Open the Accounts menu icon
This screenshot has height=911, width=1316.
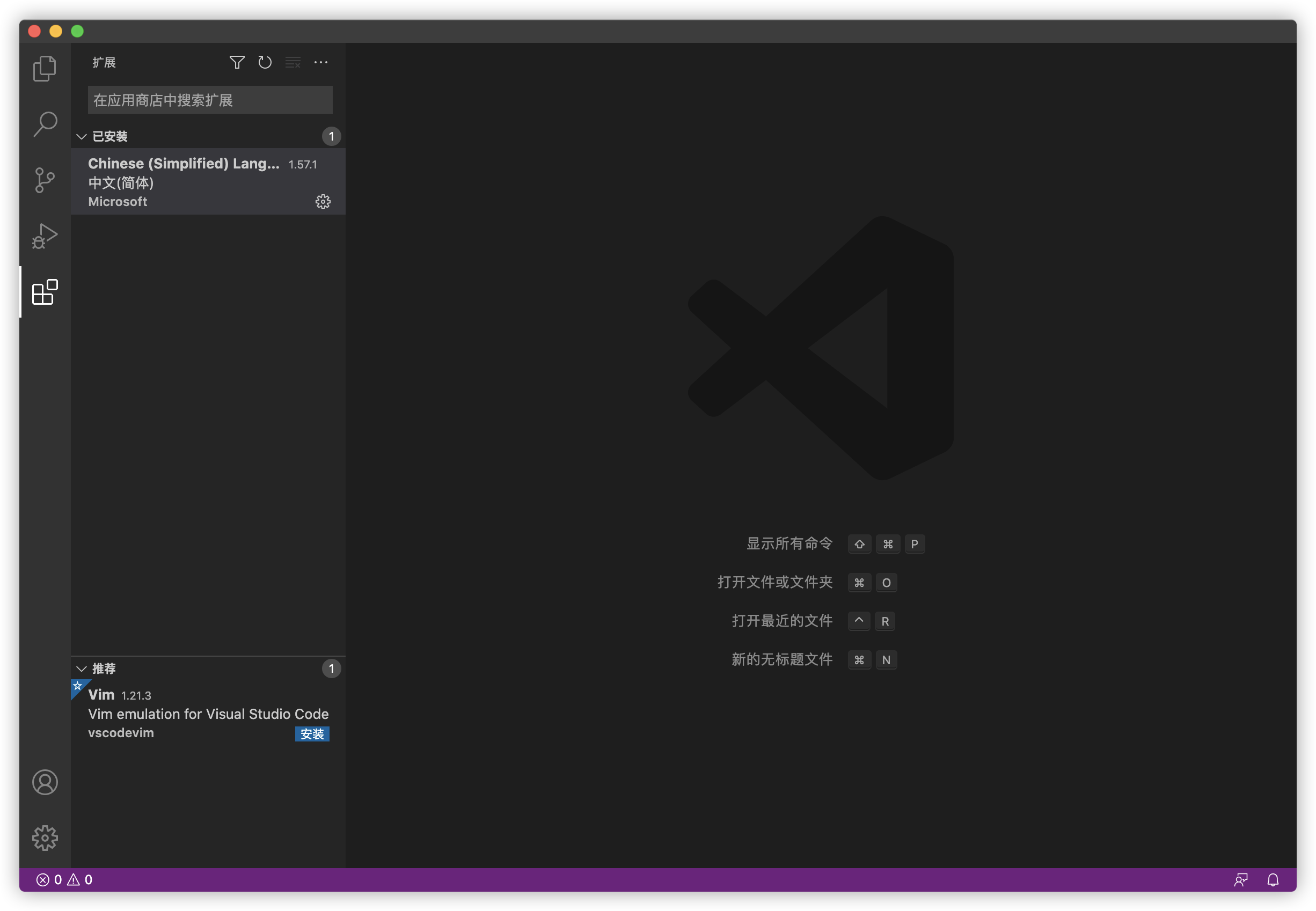(x=45, y=782)
